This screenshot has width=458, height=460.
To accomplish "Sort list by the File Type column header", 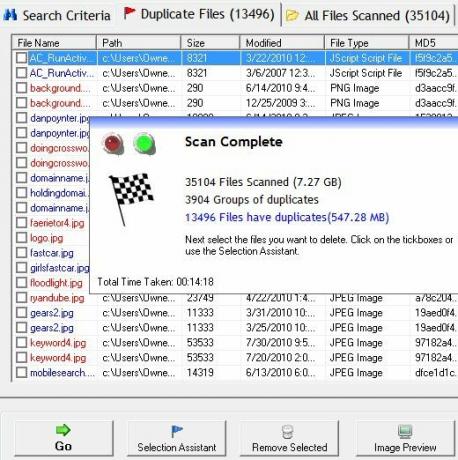I will click(x=366, y=43).
